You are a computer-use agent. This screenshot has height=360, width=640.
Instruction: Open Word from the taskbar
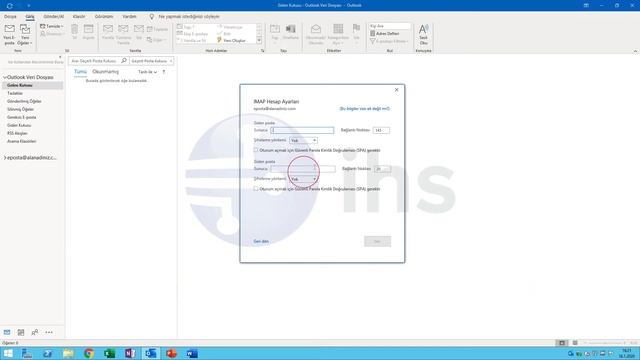coord(192,353)
